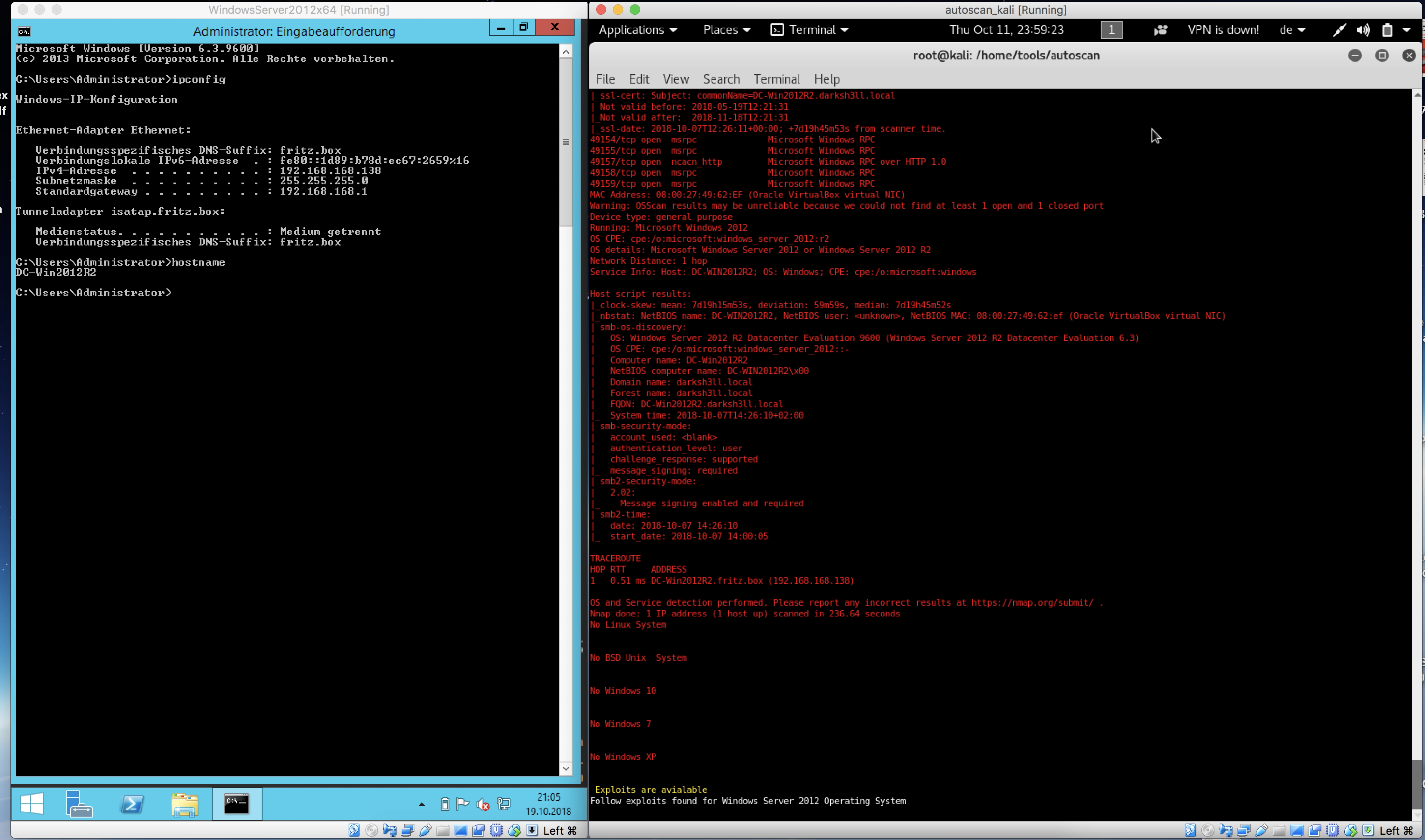
Task: Open audio indicator in WindowsServer2012x64 status bar
Action: click(390, 830)
